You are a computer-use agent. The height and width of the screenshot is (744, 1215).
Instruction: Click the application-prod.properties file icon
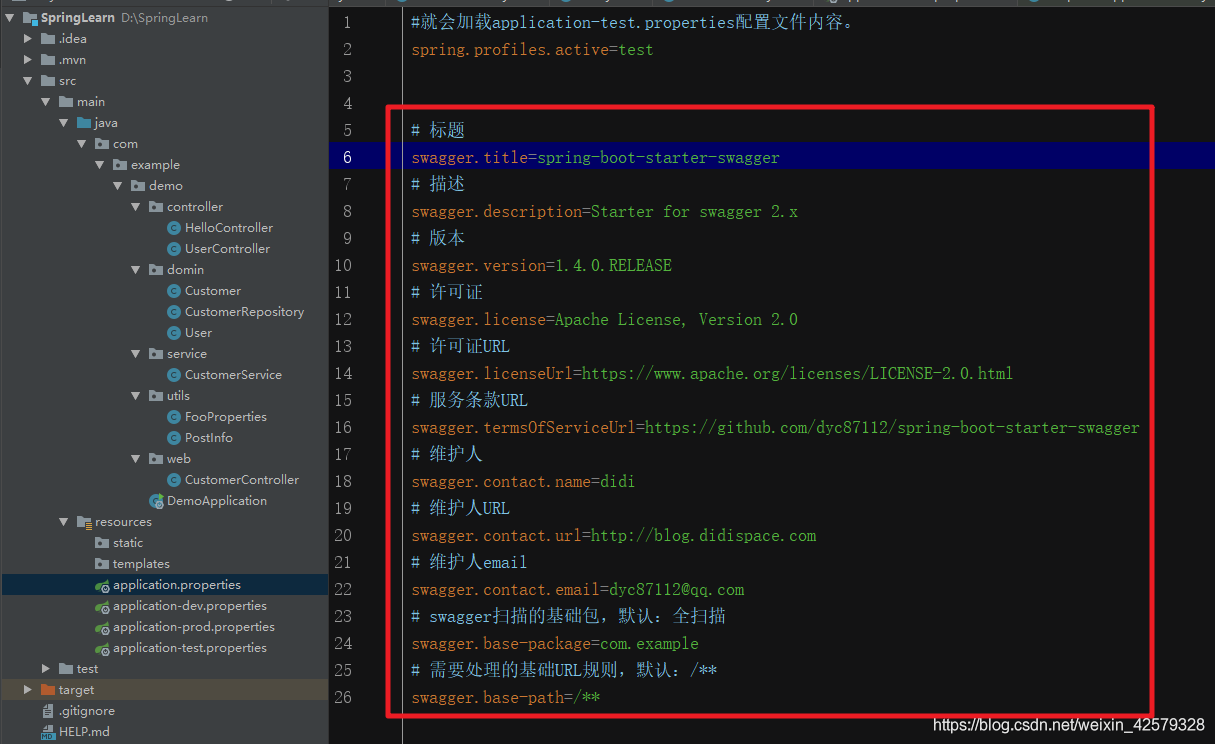point(102,628)
